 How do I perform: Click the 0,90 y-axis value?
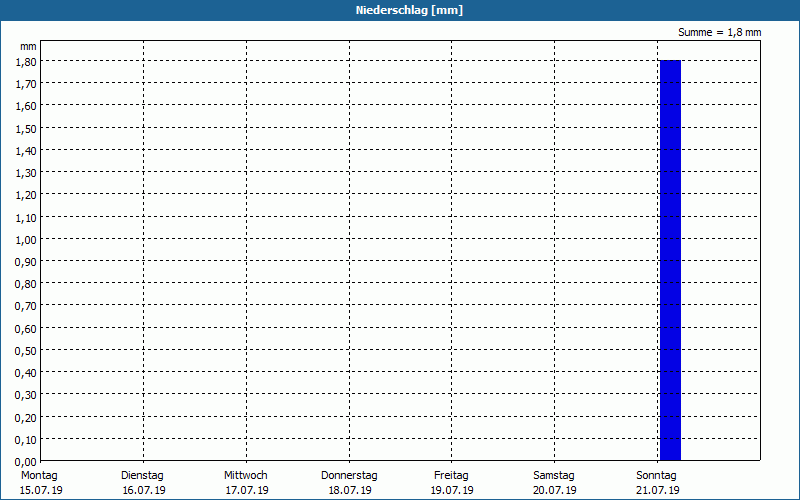coord(26,262)
